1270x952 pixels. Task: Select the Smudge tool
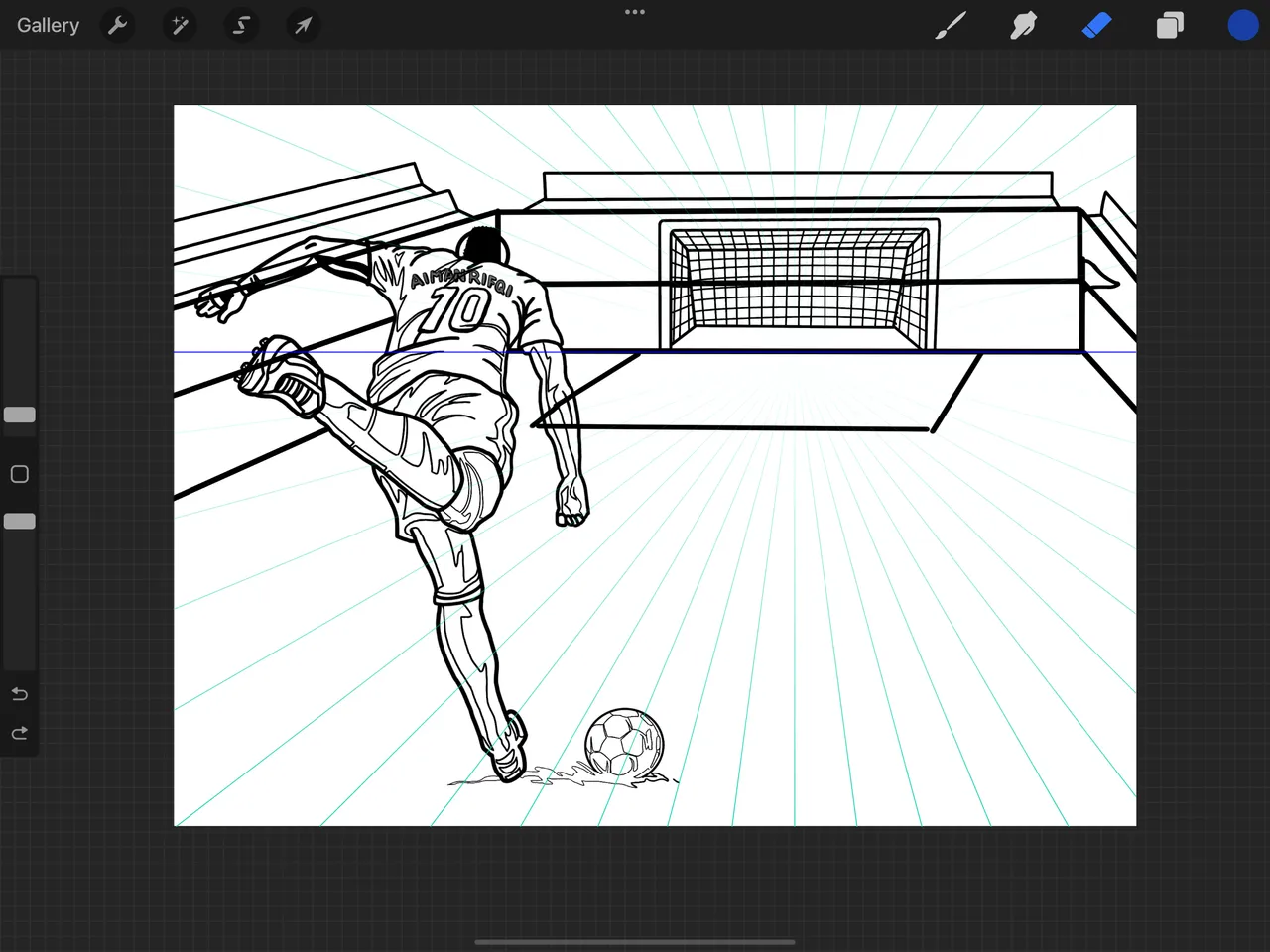point(1023,25)
